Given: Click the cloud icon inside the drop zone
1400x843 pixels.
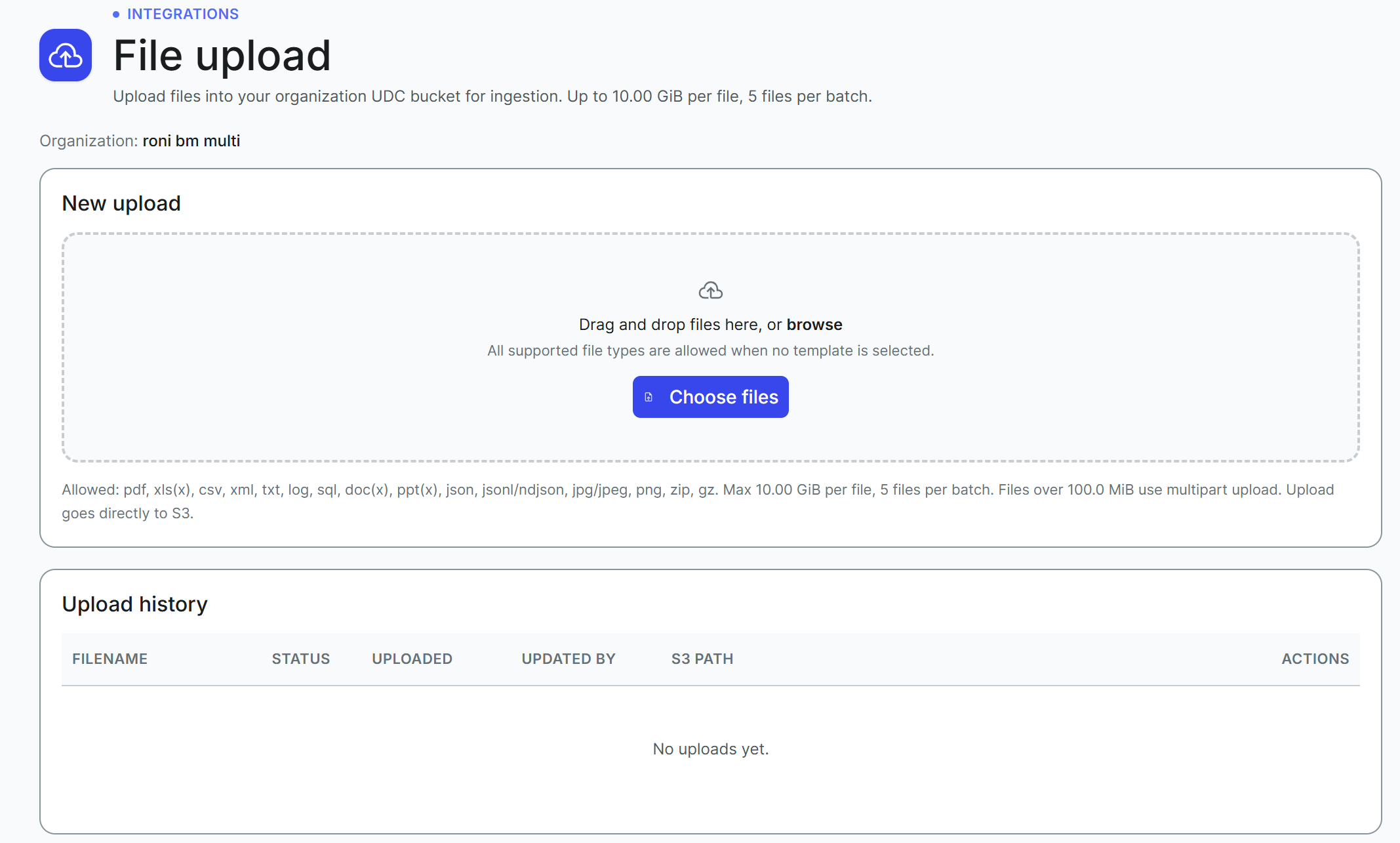Looking at the screenshot, I should click(x=711, y=290).
